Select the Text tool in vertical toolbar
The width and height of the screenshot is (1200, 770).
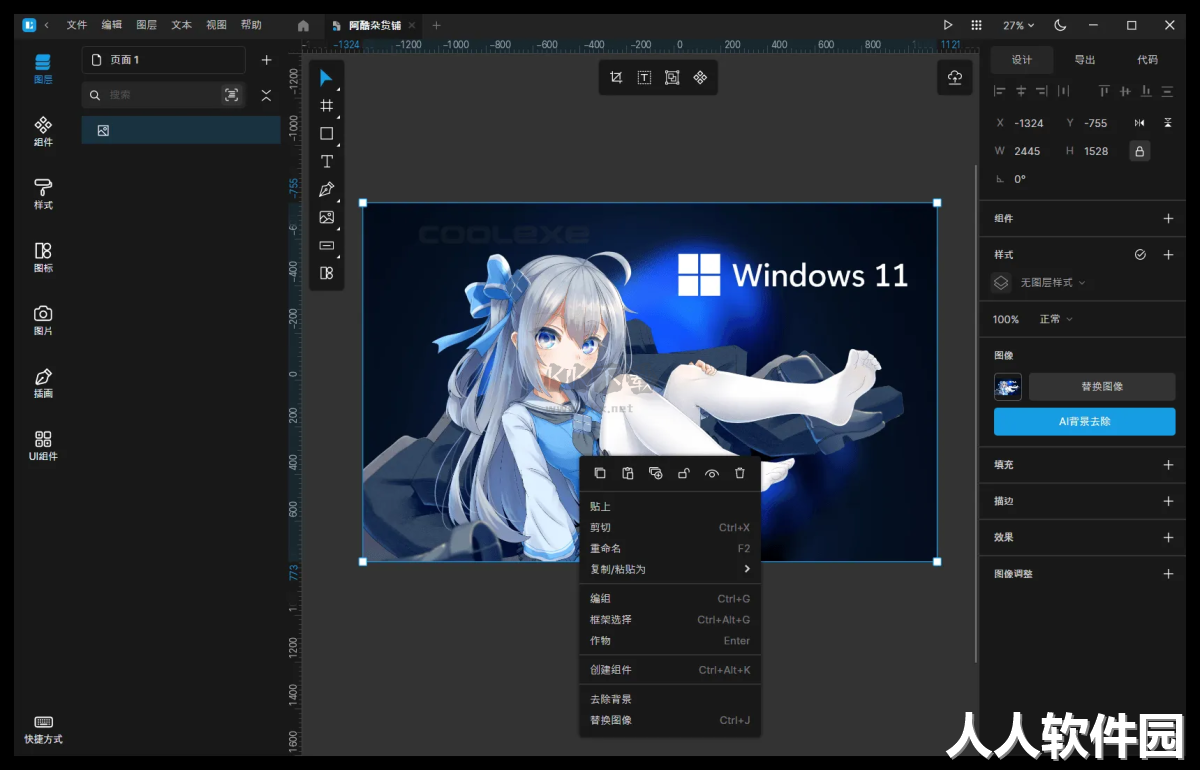pyautogui.click(x=326, y=161)
